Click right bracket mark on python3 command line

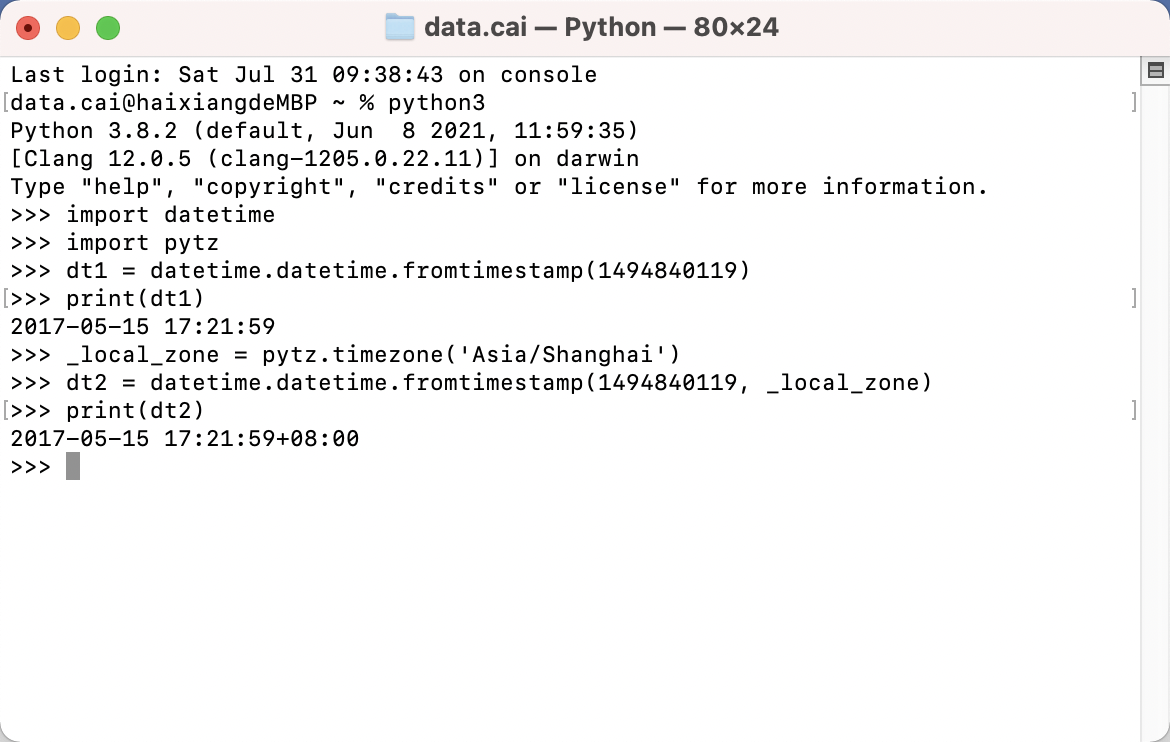click(x=1133, y=103)
